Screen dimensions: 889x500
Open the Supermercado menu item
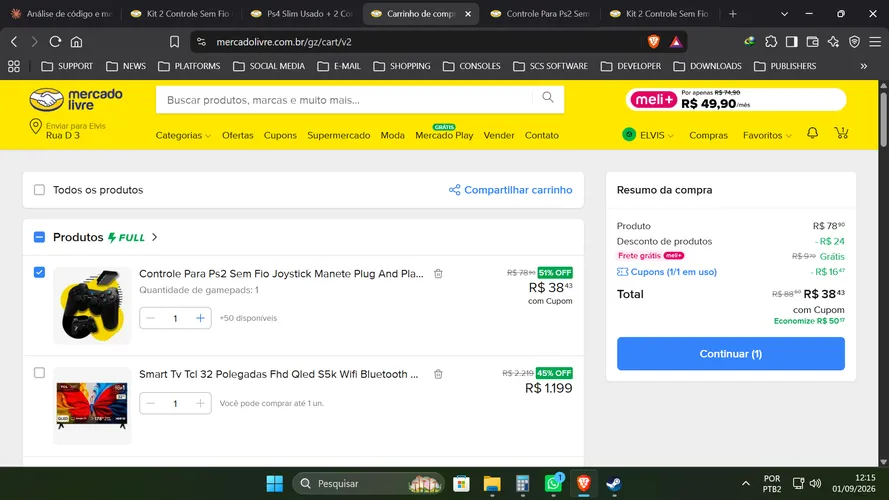click(338, 135)
